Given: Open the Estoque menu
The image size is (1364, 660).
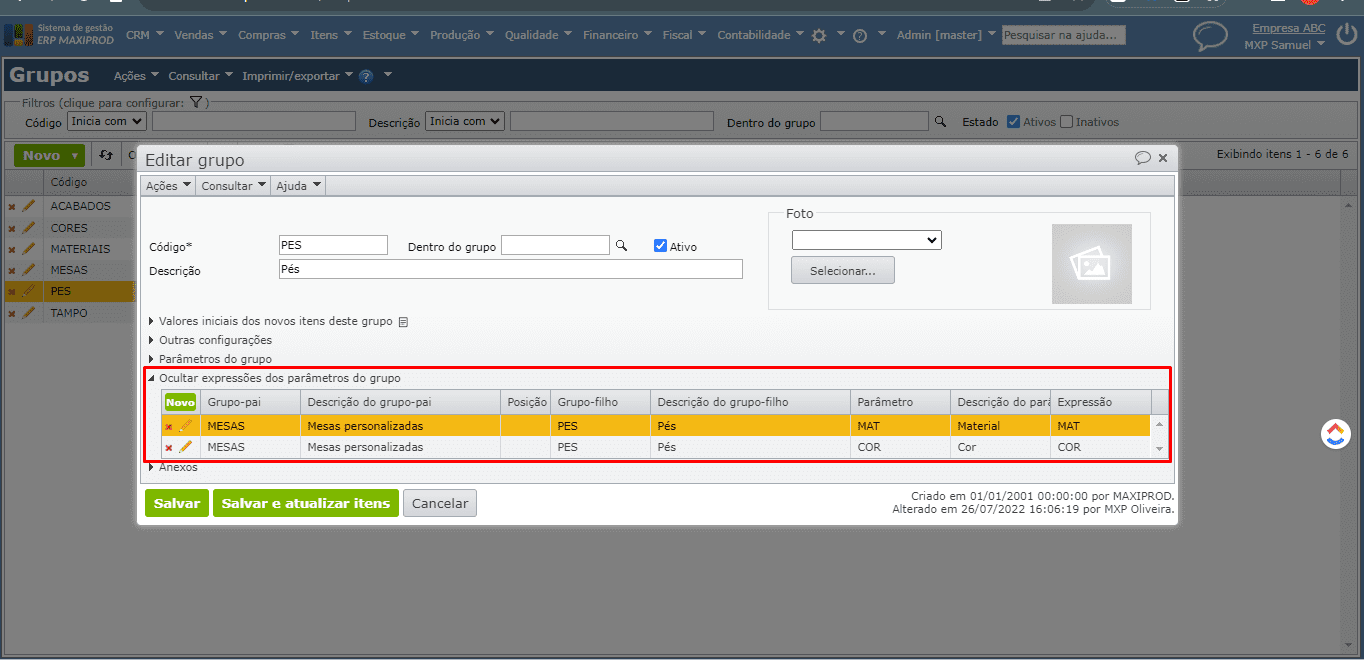Looking at the screenshot, I should click(x=391, y=35).
